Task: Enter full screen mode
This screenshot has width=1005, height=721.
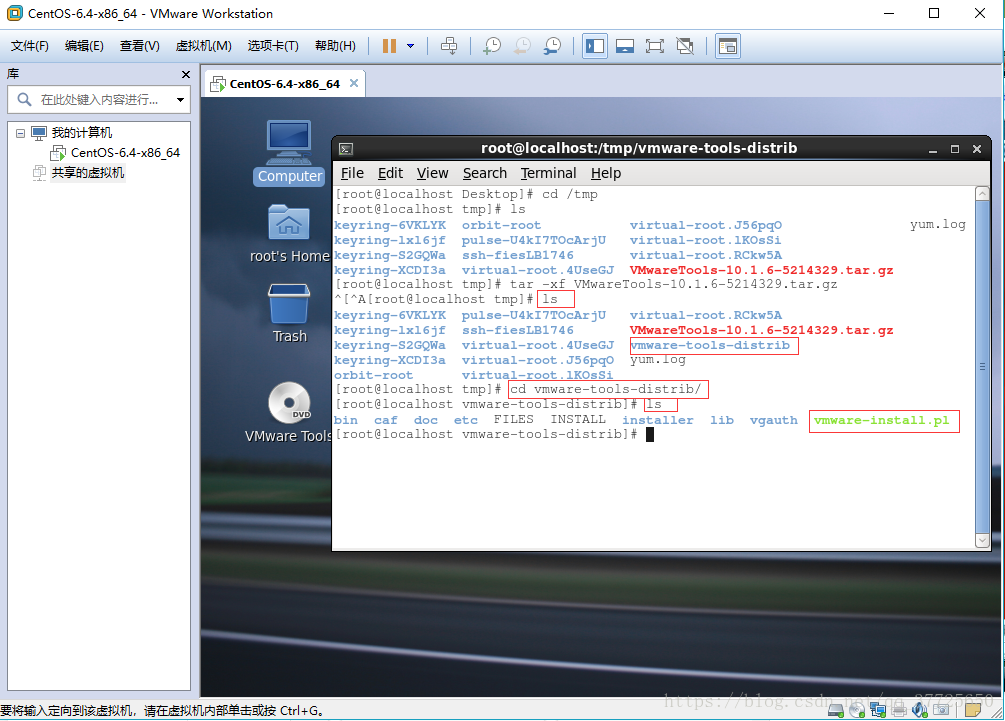Action: [654, 46]
